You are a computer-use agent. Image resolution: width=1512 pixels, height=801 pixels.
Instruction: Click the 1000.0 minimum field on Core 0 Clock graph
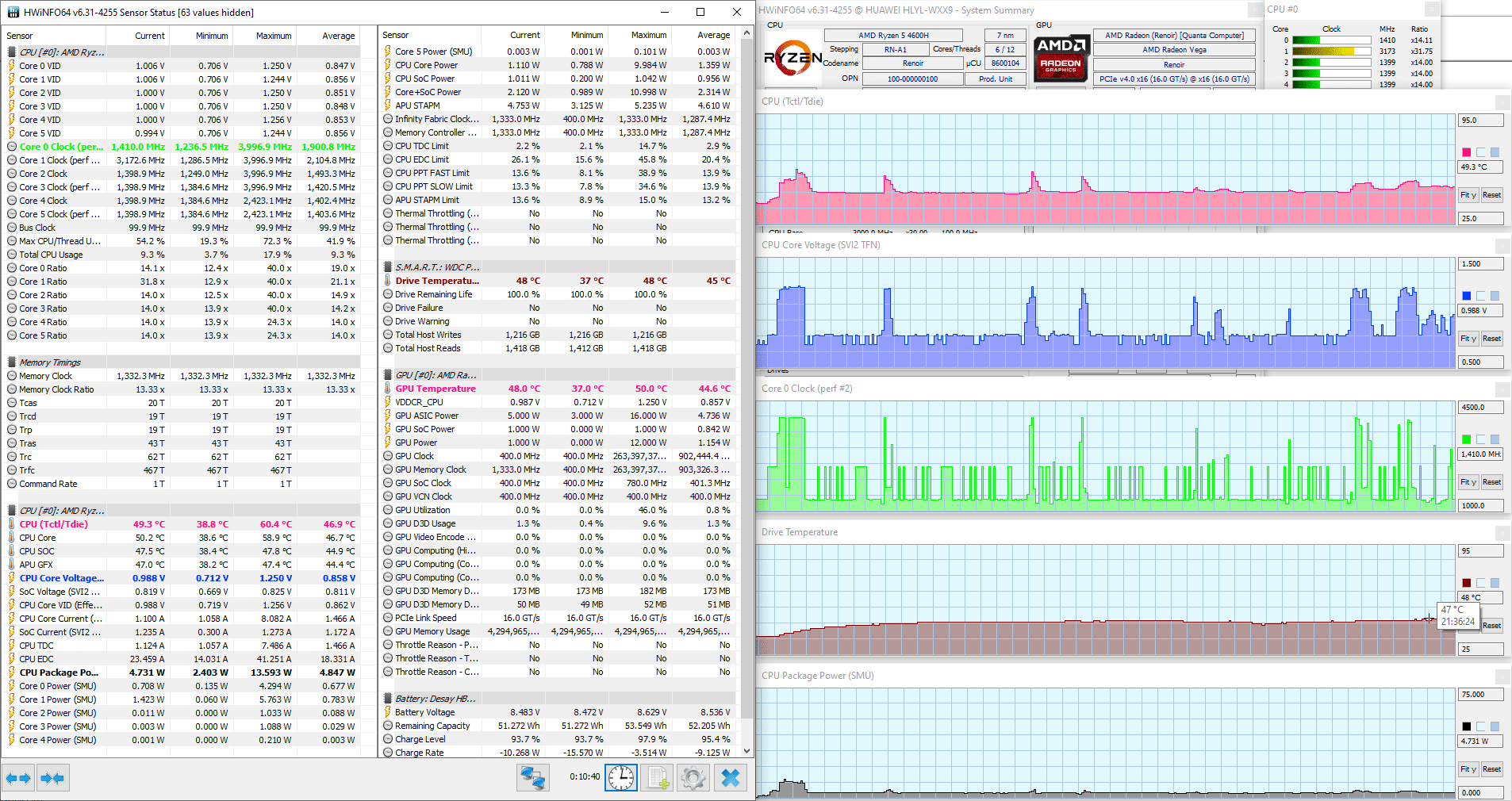[1480, 506]
